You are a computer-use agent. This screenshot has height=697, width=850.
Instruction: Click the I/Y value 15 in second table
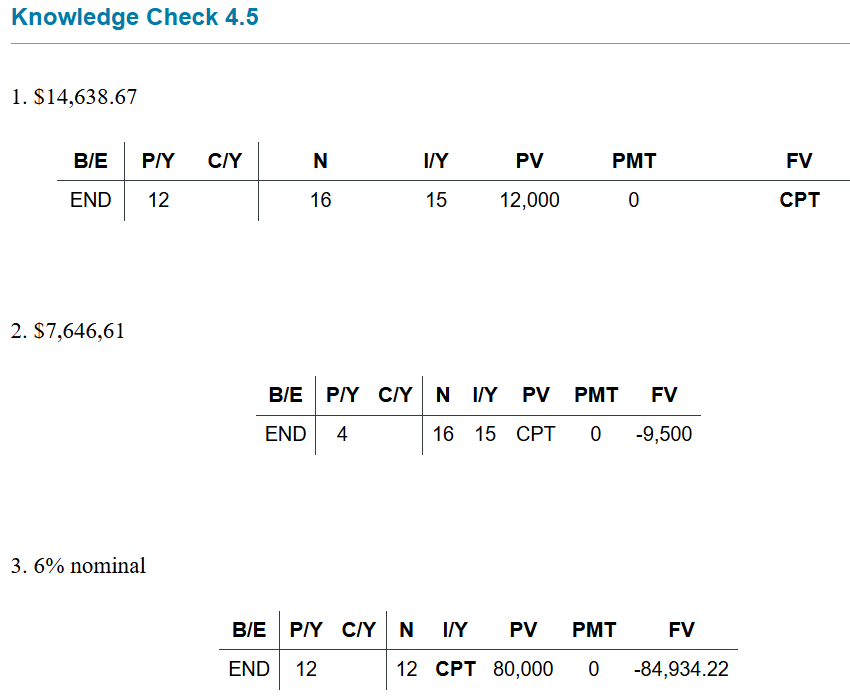(x=485, y=434)
